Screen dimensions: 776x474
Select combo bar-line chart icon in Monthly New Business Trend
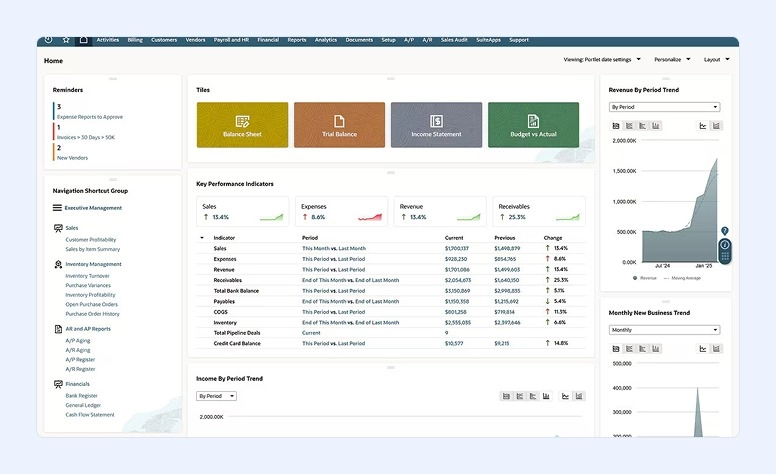pyautogui.click(x=716, y=349)
